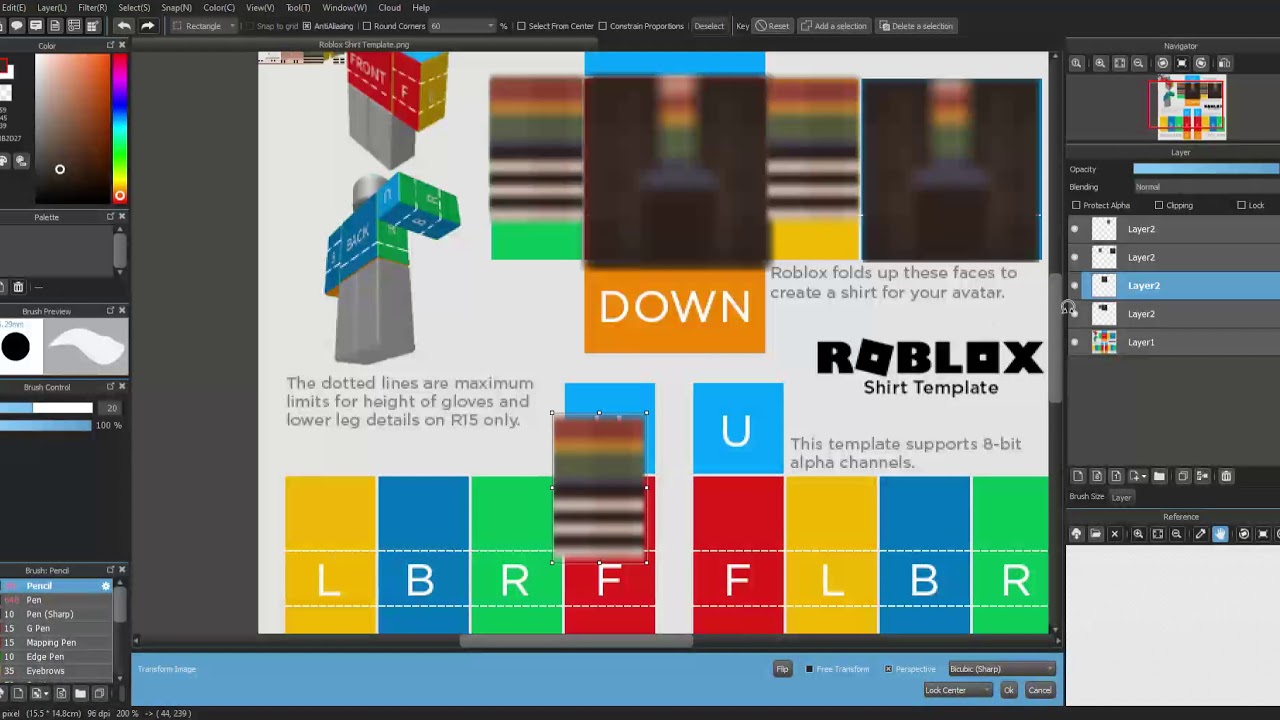Toggle Perspective transform mode
This screenshot has width=1280, height=720.
click(888, 669)
